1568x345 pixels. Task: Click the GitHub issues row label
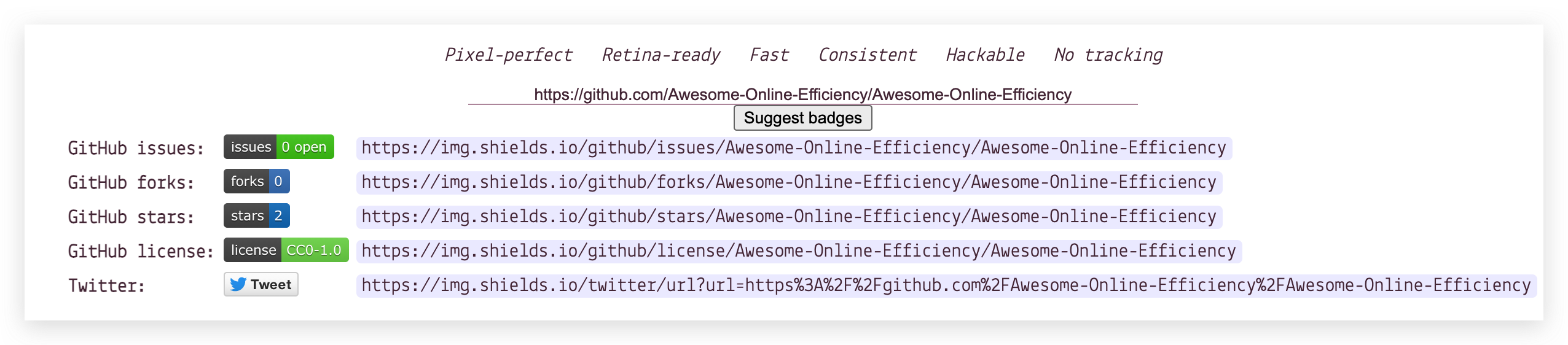(136, 149)
